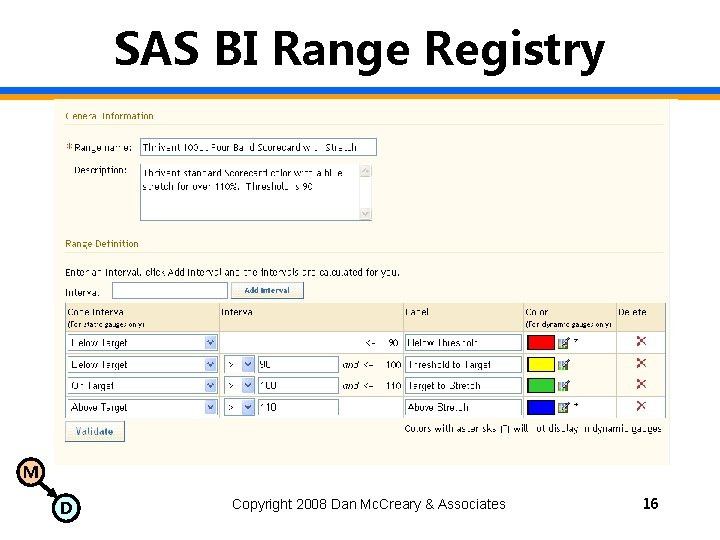The image size is (720, 540).
Task: Select the blue color swatch
Action: click(540, 407)
